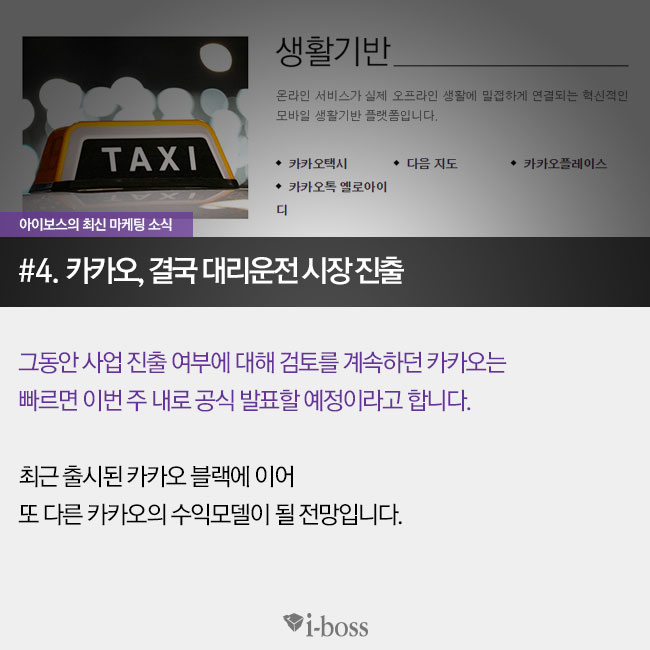650x650 pixels.
Task: Click the description 온라인 서비스가 실제 오프라인 생활에
Action: click(x=452, y=96)
